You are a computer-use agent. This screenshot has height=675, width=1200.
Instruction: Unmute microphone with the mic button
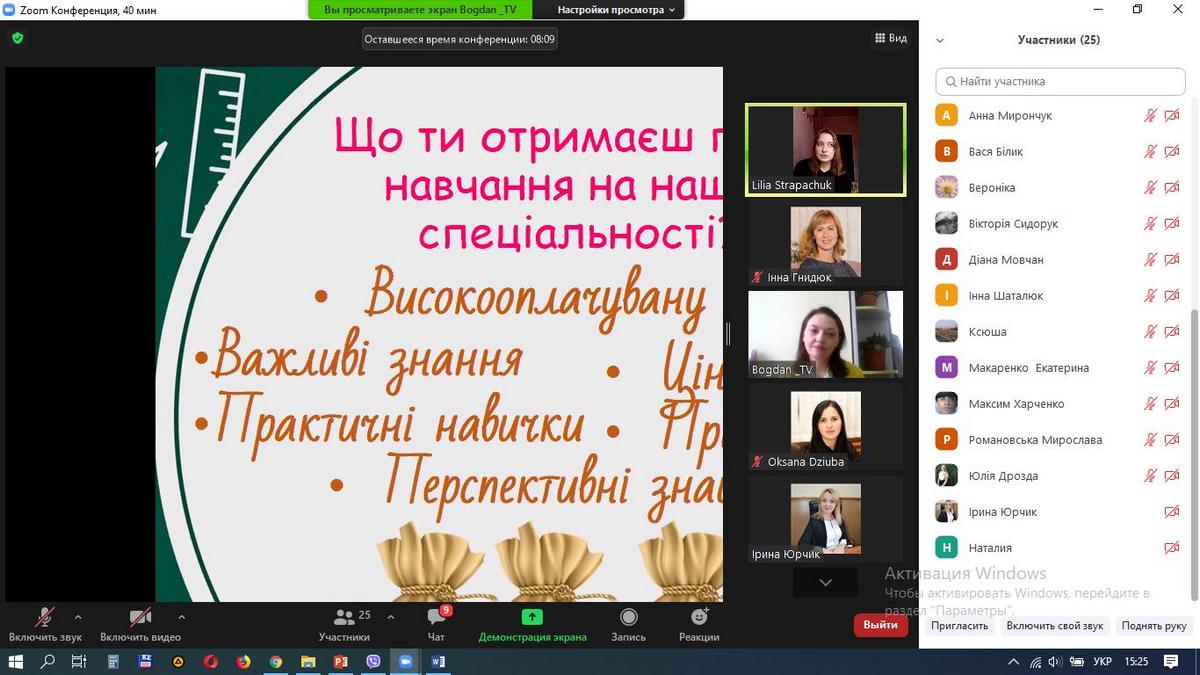(x=45, y=617)
